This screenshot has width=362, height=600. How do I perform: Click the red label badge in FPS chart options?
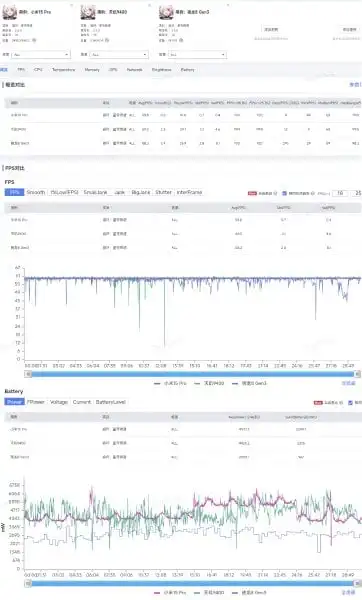[252, 193]
